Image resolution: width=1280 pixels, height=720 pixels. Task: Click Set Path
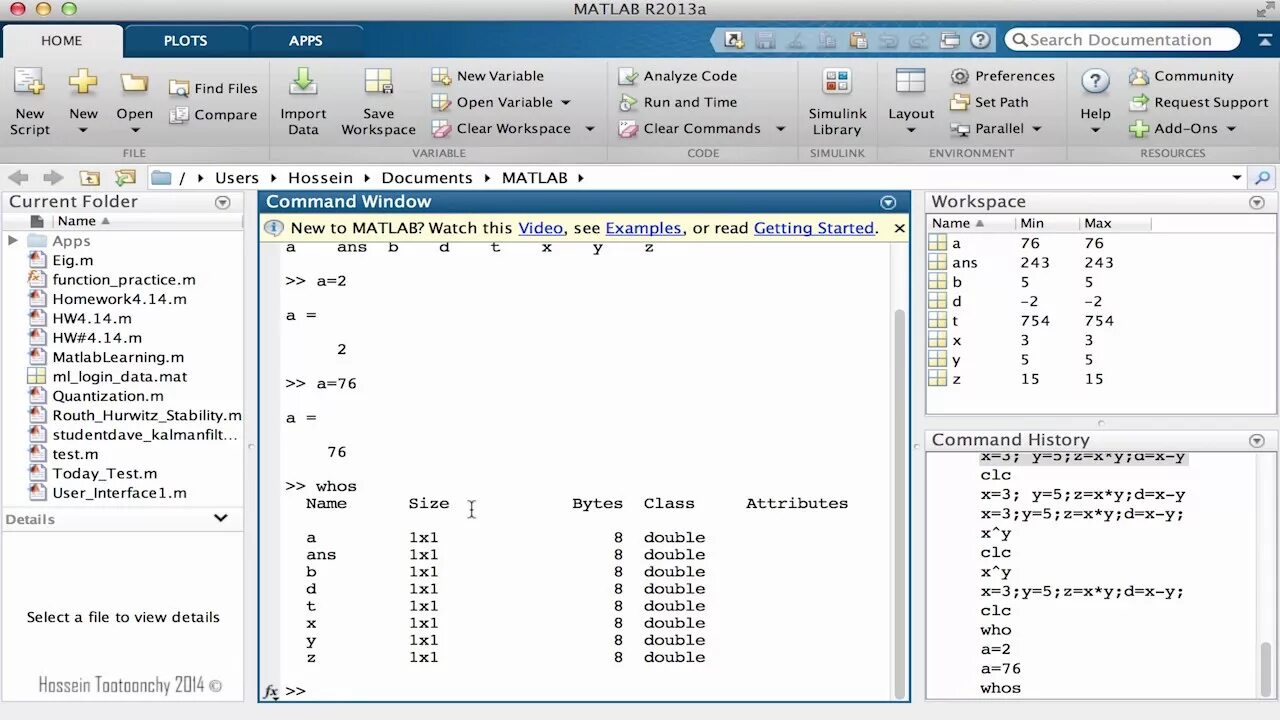coord(989,102)
